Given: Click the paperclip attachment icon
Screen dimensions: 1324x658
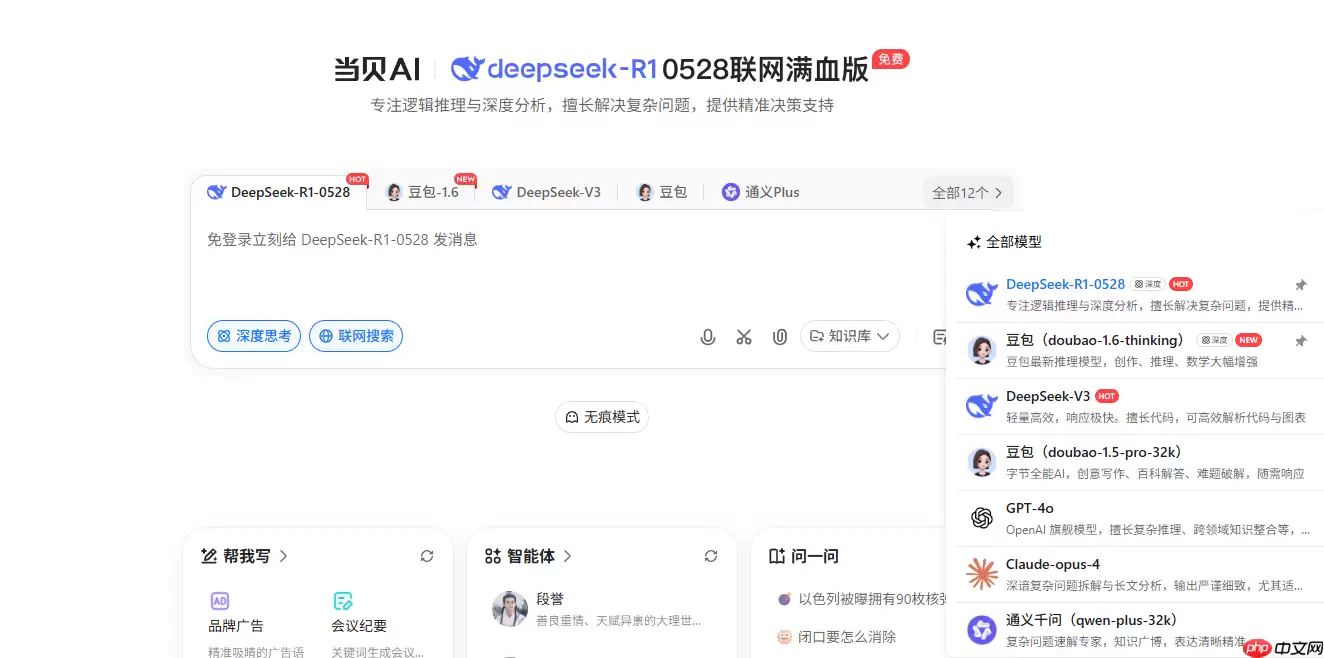Looking at the screenshot, I should click(780, 336).
